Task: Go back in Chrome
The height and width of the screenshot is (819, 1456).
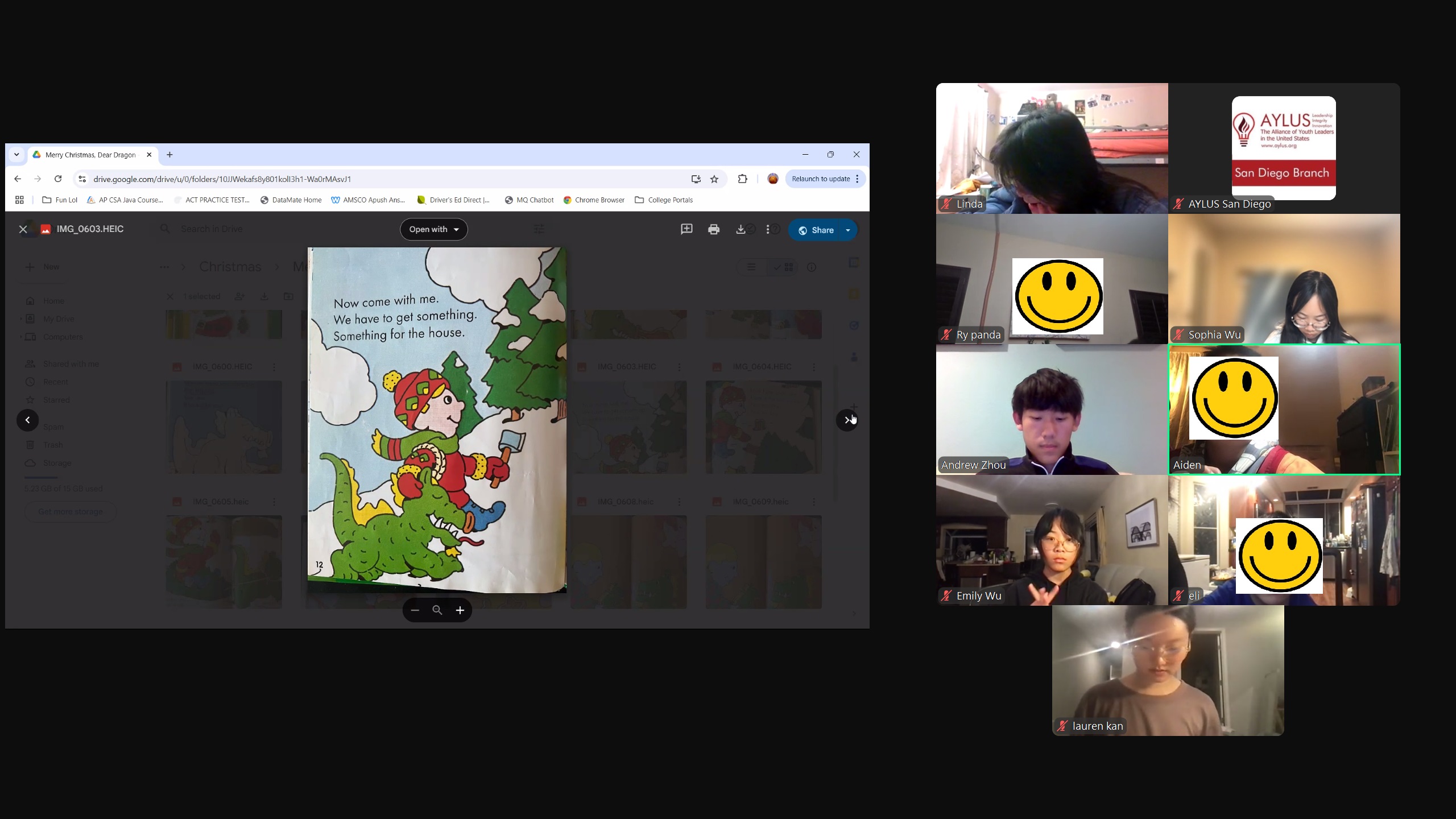Action: [18, 179]
